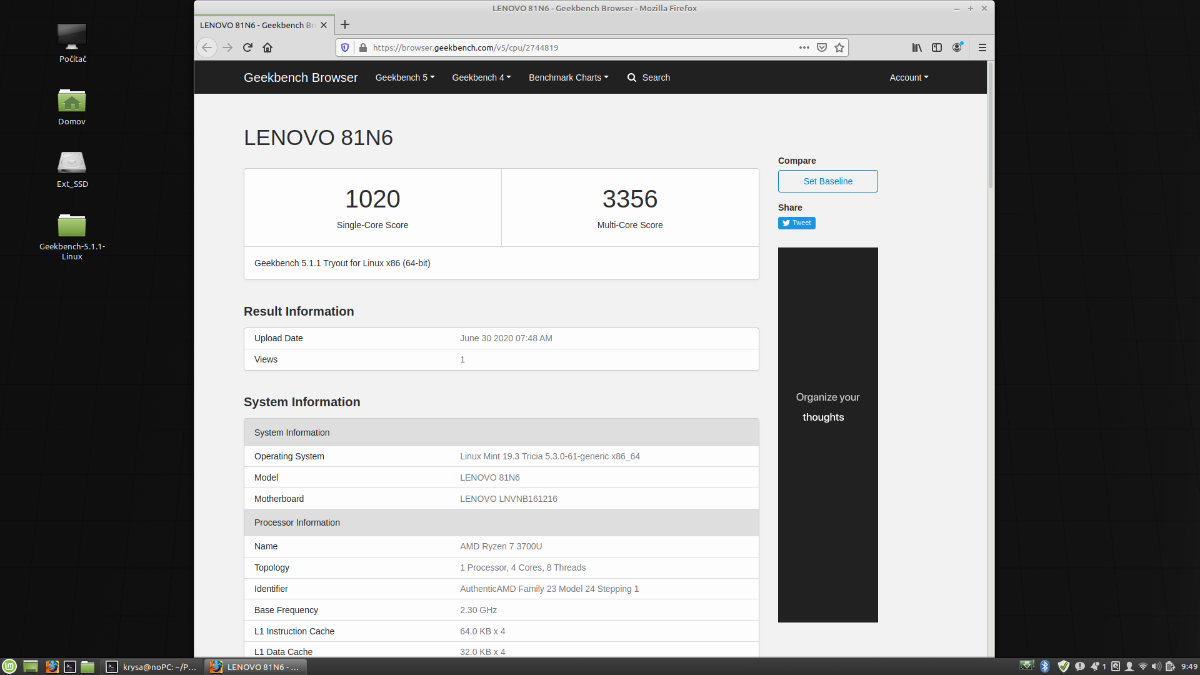Show the Firefox sidebar

click(x=937, y=47)
